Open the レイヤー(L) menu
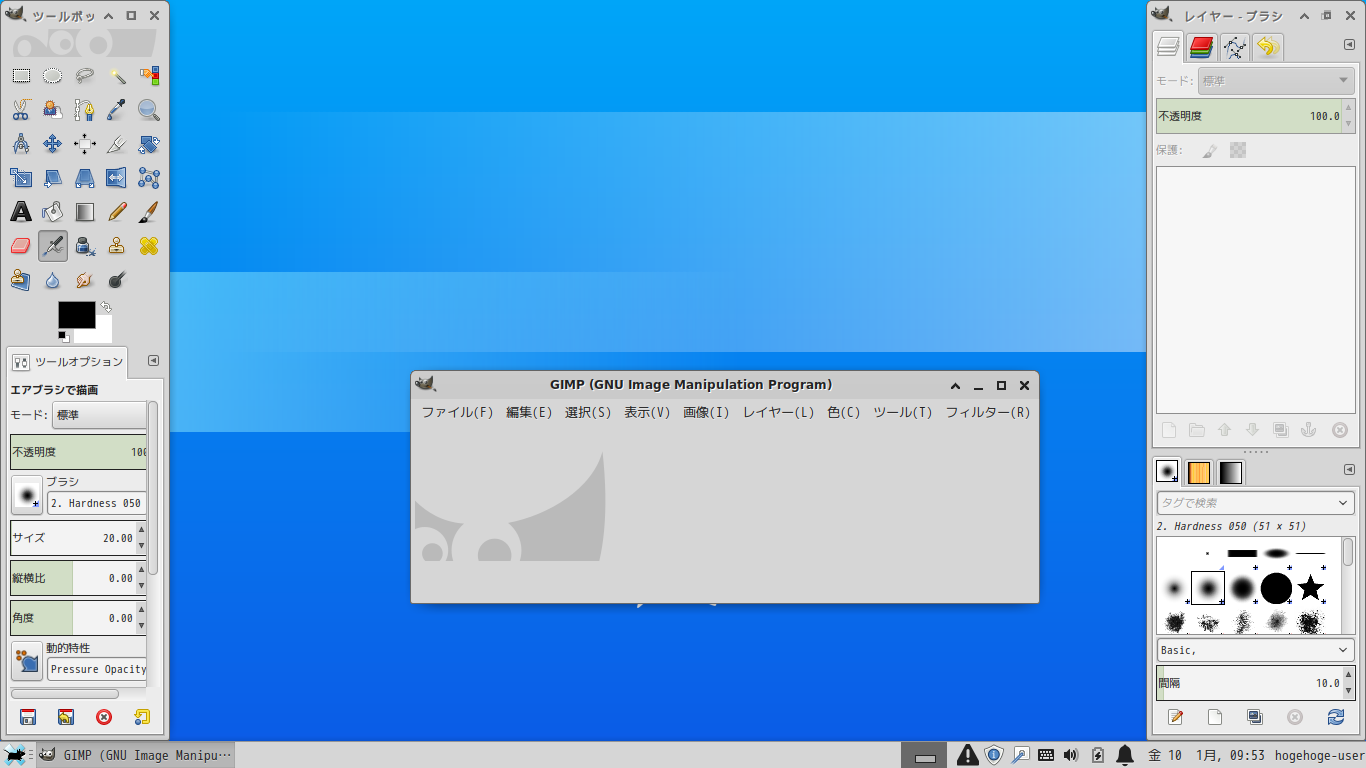 click(x=778, y=412)
